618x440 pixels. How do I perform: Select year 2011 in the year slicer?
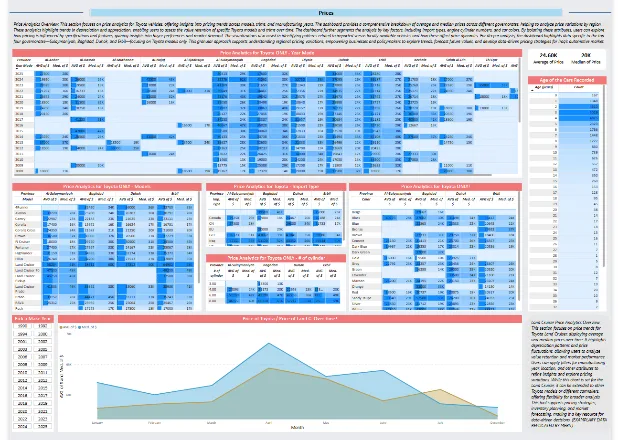(43, 372)
